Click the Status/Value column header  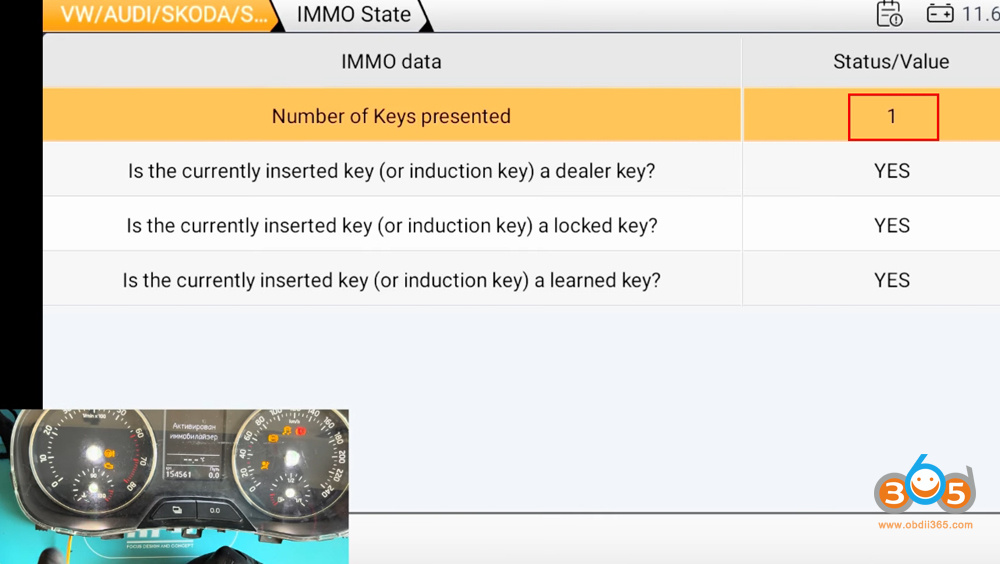click(891, 62)
